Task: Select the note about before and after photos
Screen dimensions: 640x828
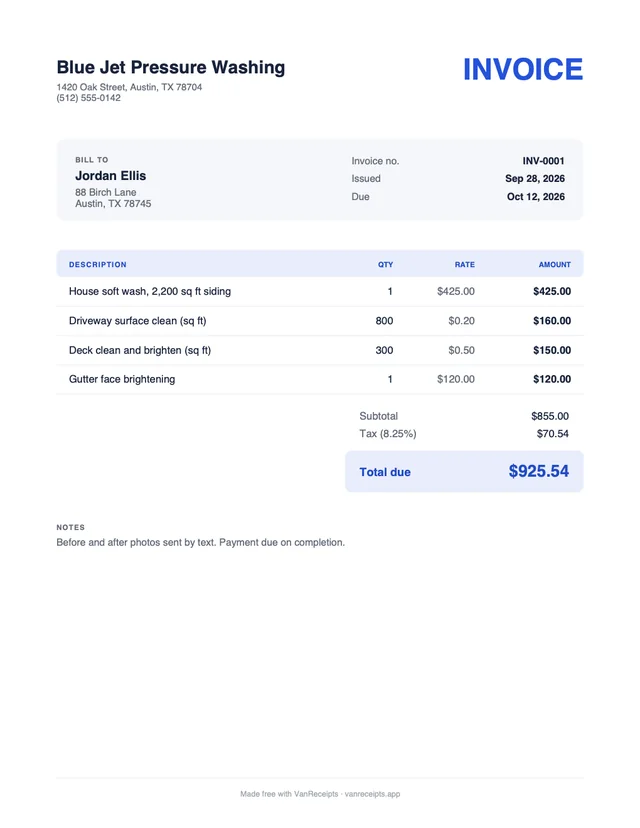Action: pos(201,543)
